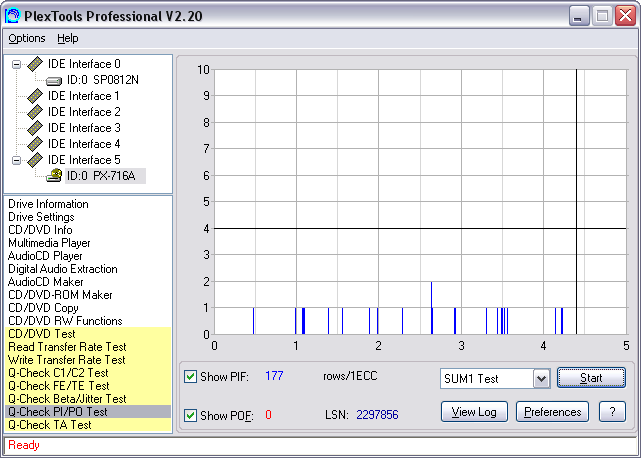
Task: Click the IDE Interface 0 chip icon
Action: tap(35, 64)
